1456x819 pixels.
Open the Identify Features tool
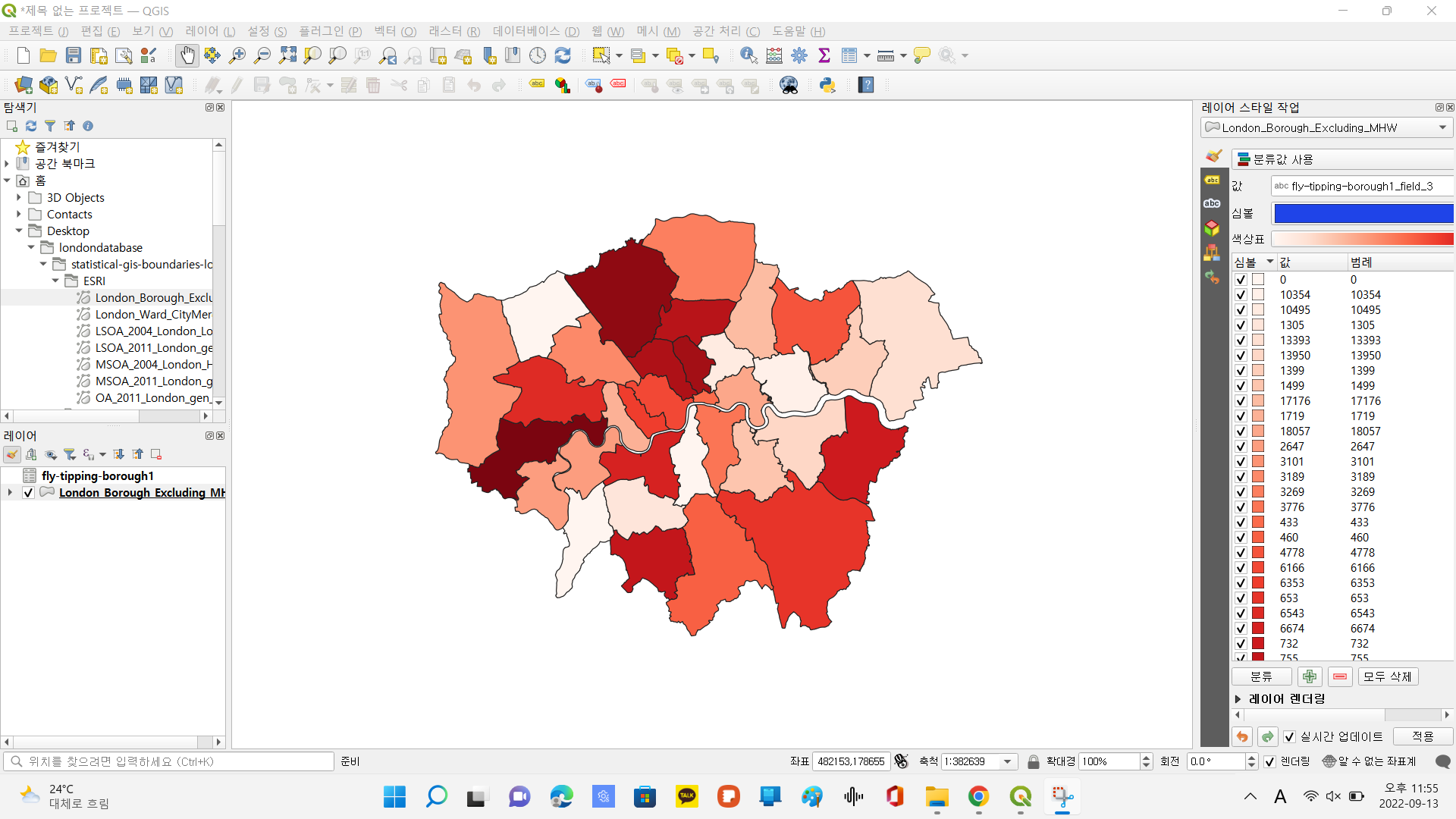click(x=748, y=55)
